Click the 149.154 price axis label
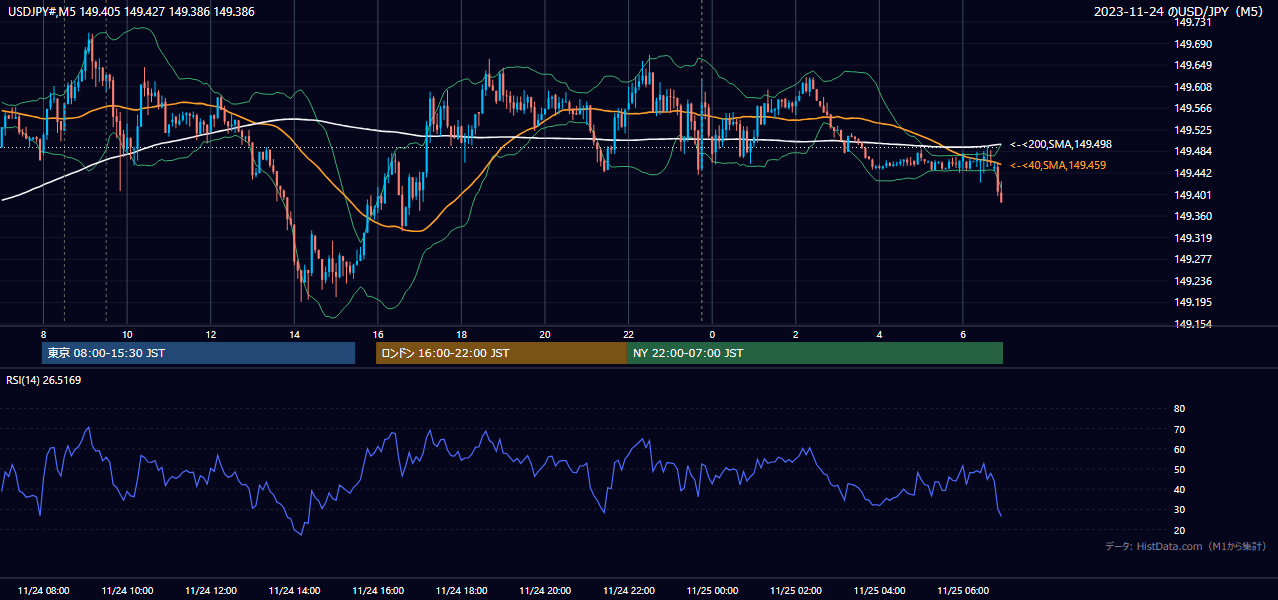Image resolution: width=1278 pixels, height=600 pixels. (1194, 324)
